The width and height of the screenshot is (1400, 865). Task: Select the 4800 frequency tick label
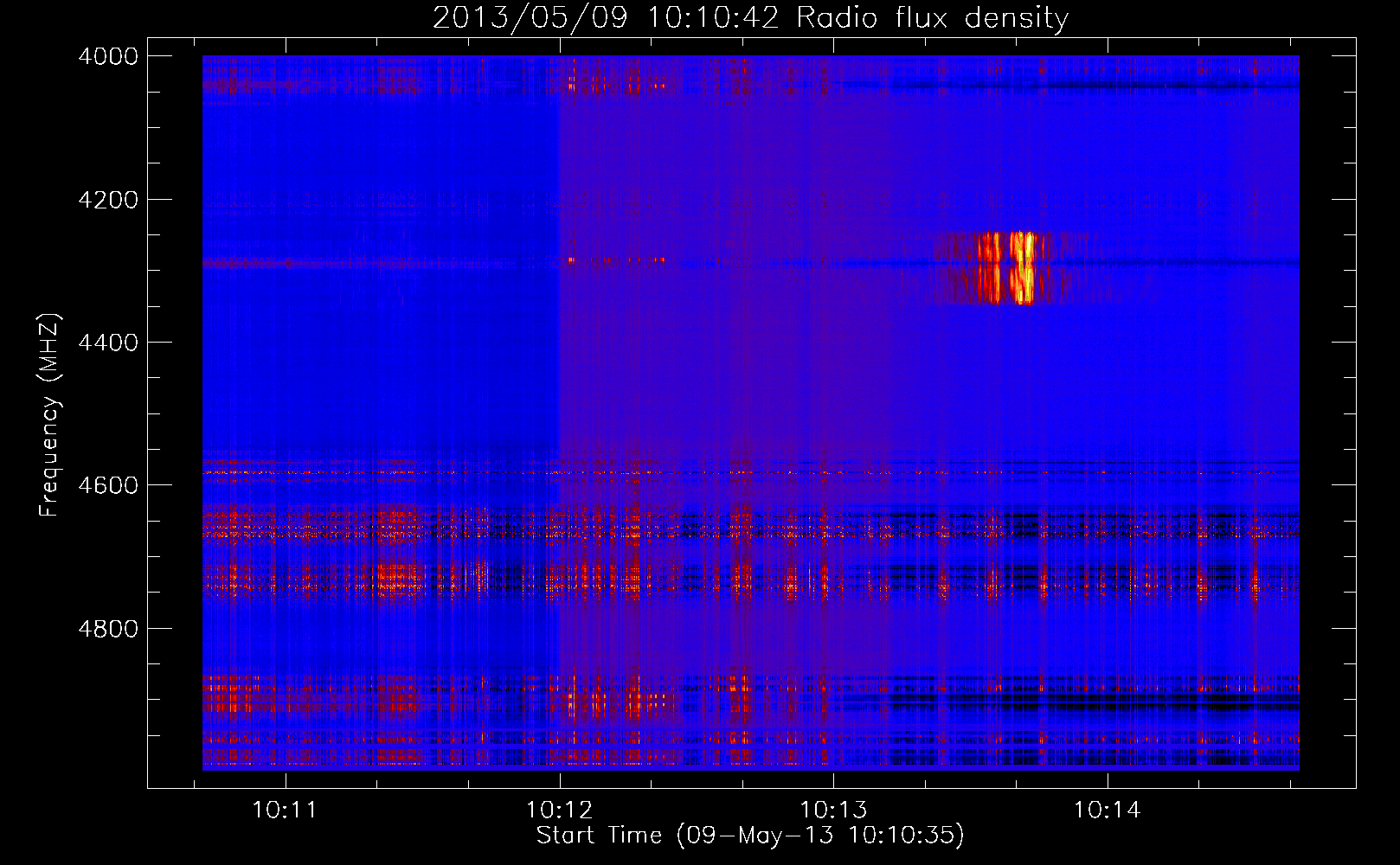[x=108, y=628]
